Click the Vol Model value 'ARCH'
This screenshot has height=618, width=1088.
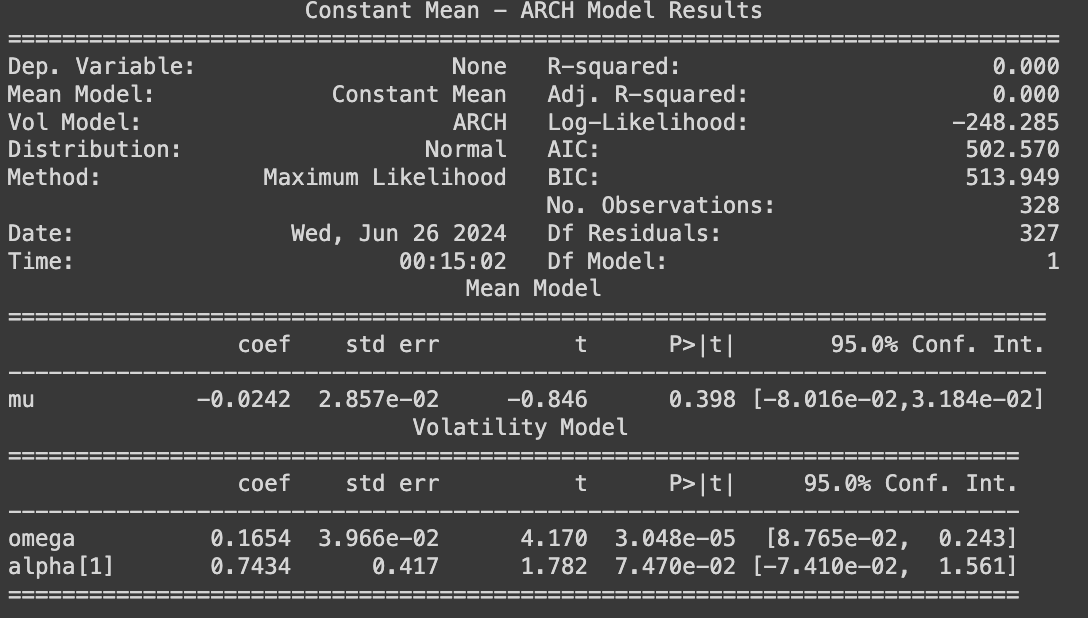(x=479, y=122)
